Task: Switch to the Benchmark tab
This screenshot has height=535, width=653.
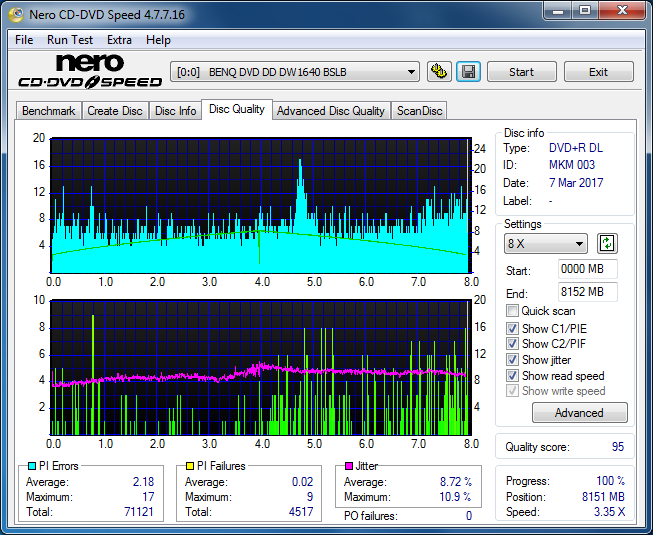Action: tap(48, 111)
